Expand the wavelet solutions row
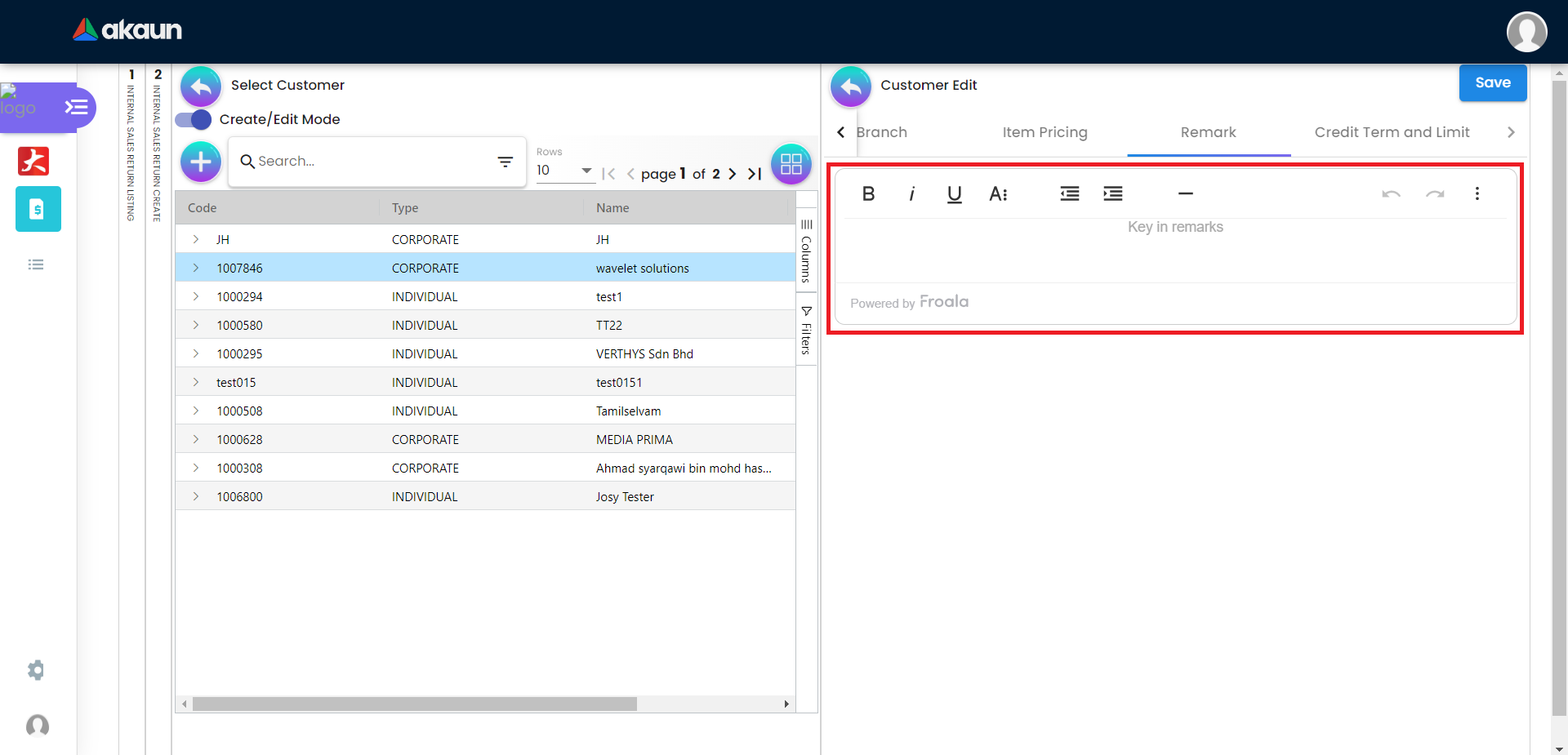Viewport: 1568px width, 755px height. (196, 268)
